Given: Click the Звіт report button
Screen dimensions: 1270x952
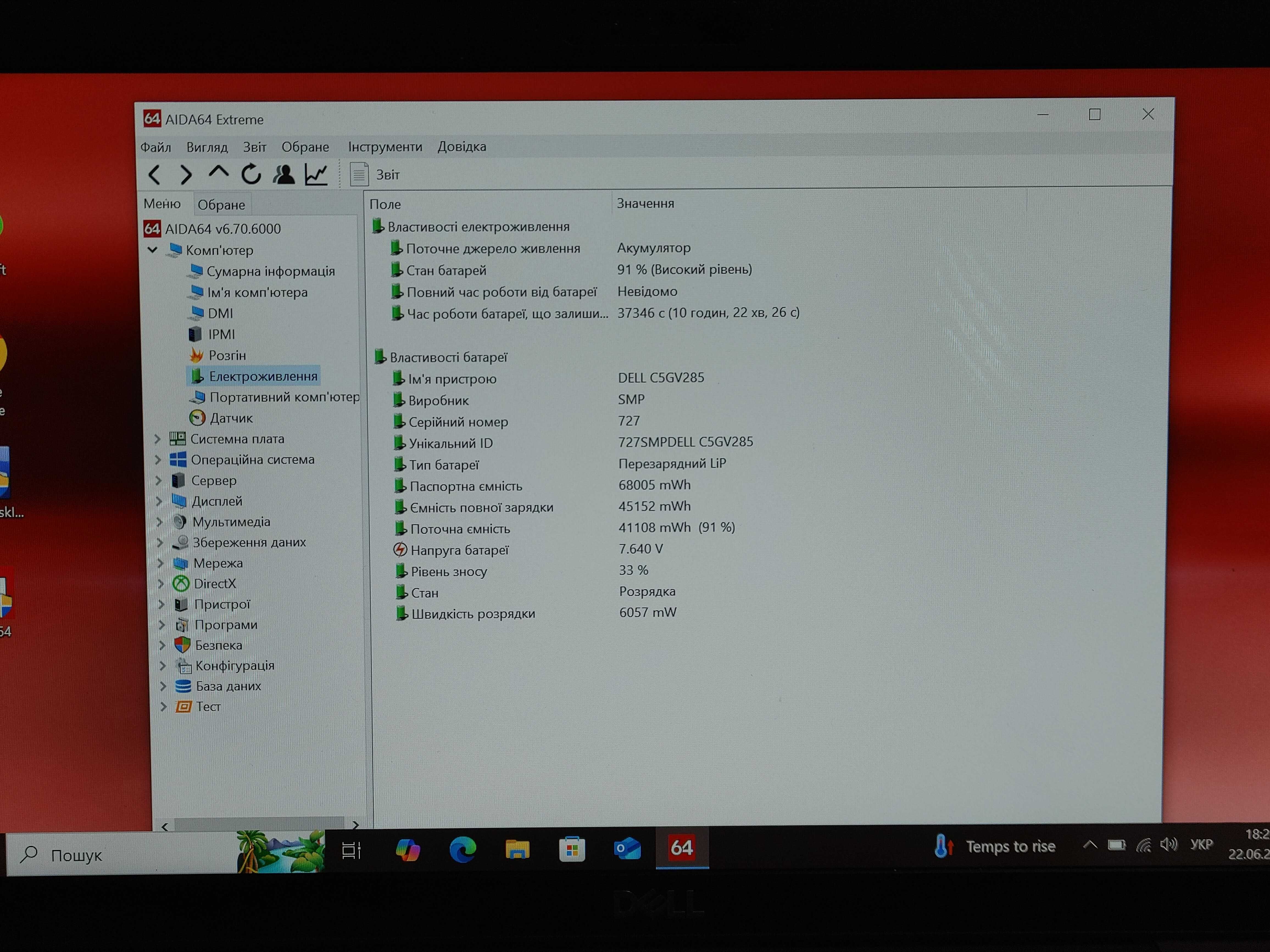Looking at the screenshot, I should point(375,174).
